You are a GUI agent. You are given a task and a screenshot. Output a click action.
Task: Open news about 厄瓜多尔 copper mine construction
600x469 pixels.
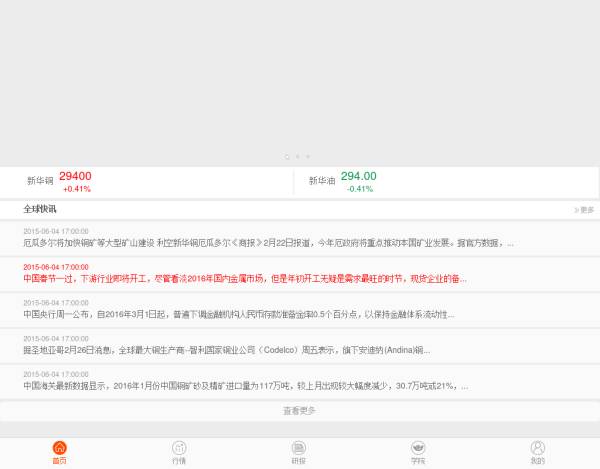[300, 238]
